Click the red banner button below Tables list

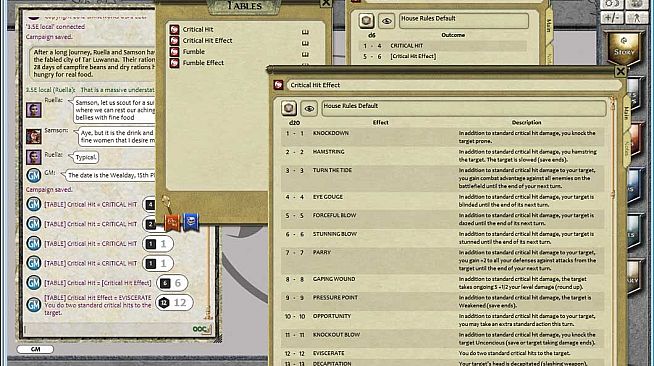pos(172,223)
